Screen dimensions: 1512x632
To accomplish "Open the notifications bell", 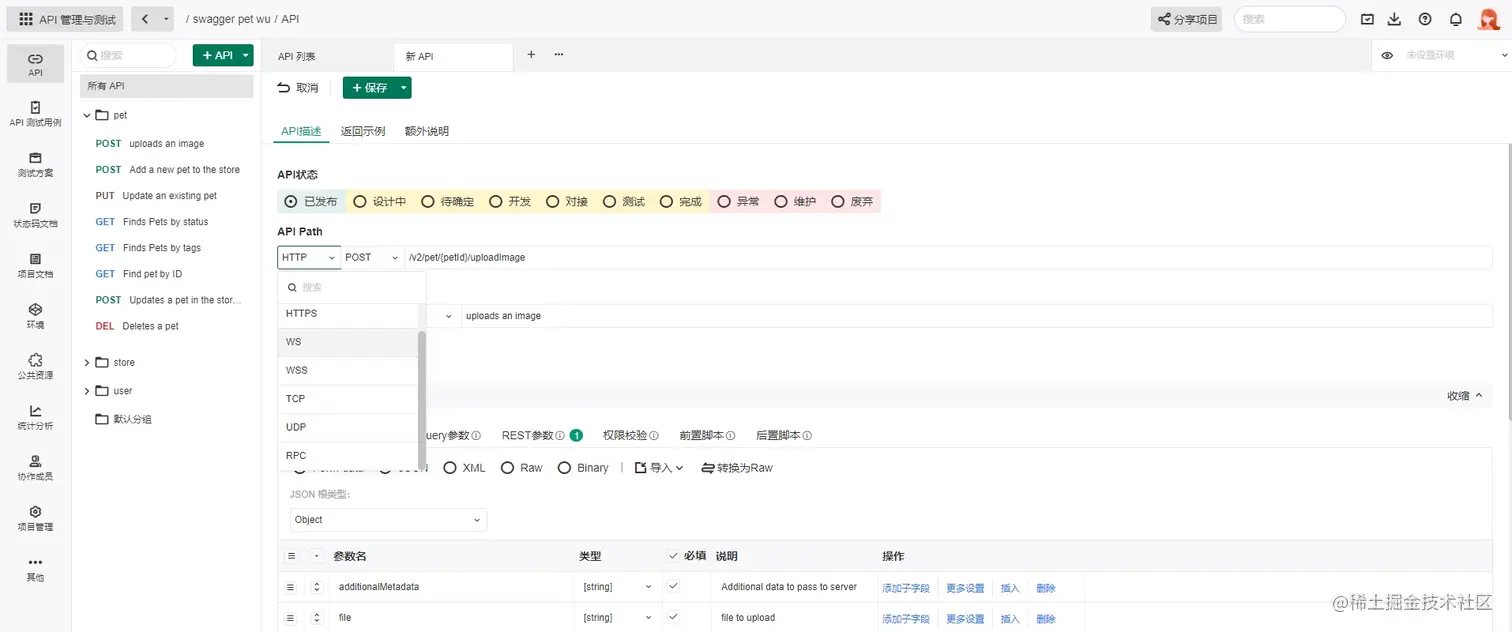I will (x=1456, y=19).
